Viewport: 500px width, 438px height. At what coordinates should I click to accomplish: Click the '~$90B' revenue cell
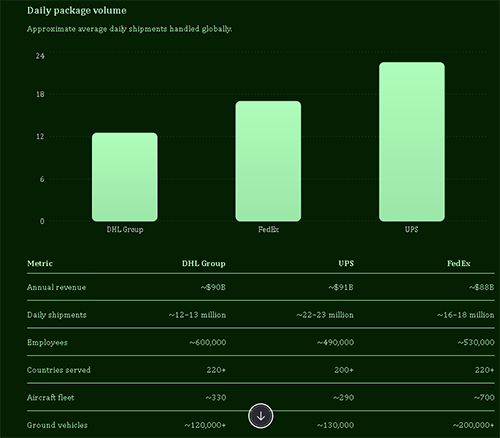(x=213, y=287)
